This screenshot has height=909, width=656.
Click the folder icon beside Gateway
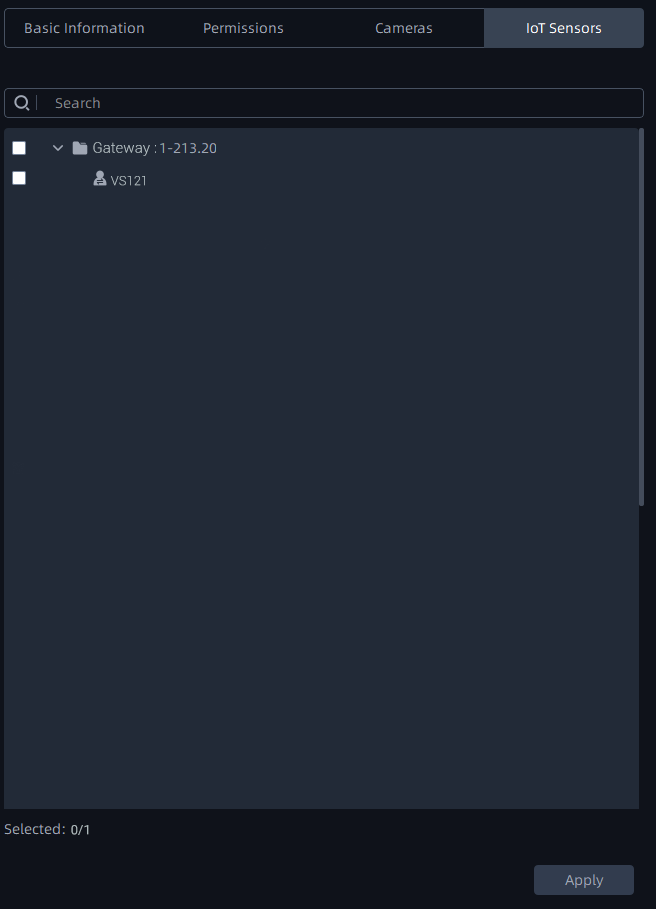[x=80, y=148]
